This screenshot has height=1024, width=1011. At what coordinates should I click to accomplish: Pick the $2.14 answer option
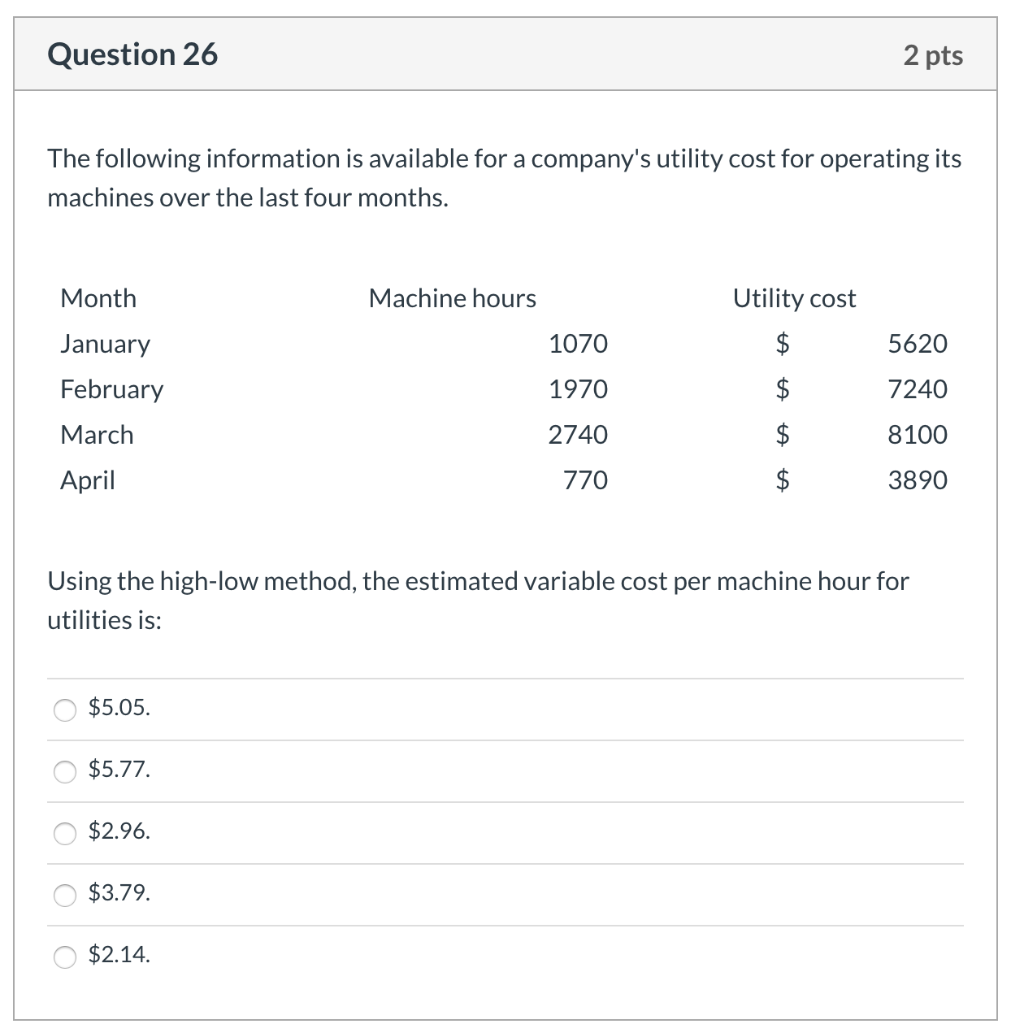click(x=65, y=957)
